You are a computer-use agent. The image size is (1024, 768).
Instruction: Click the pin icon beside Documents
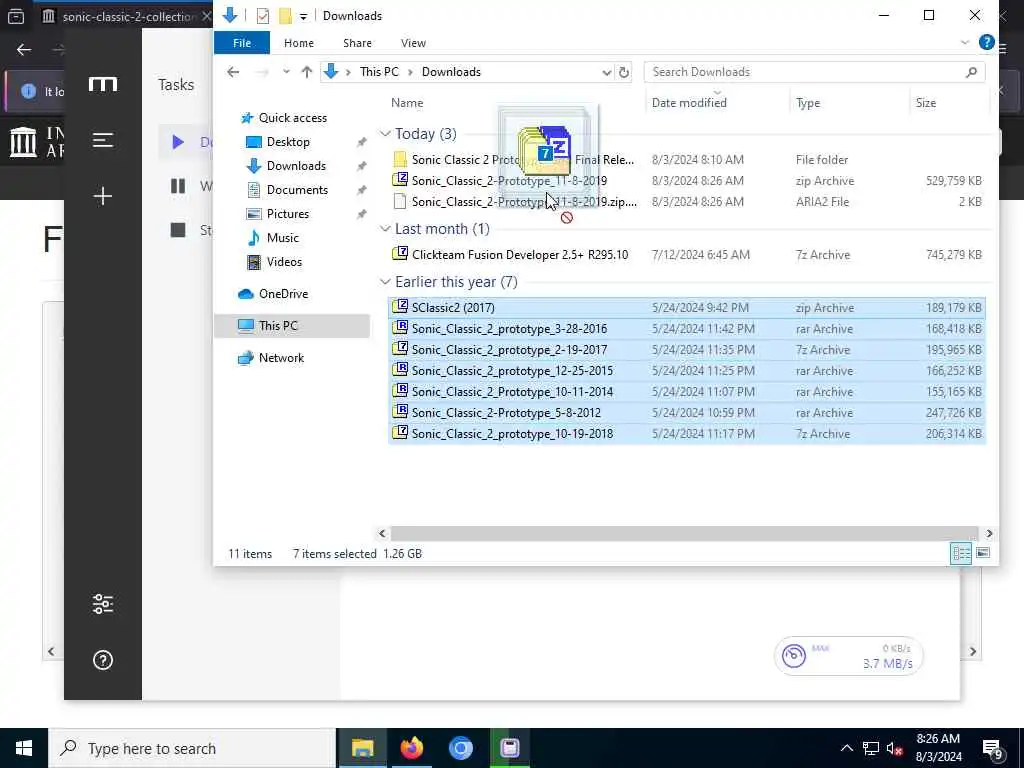(x=361, y=190)
